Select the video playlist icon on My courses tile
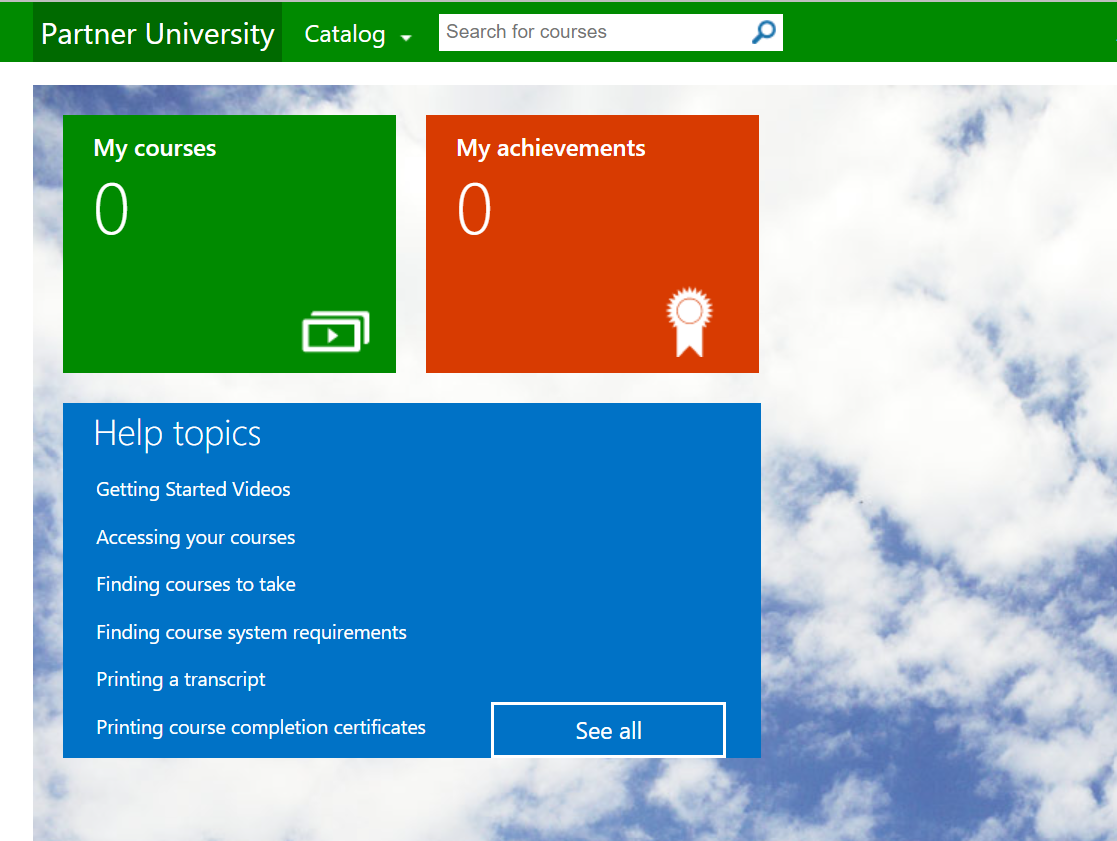 335,331
